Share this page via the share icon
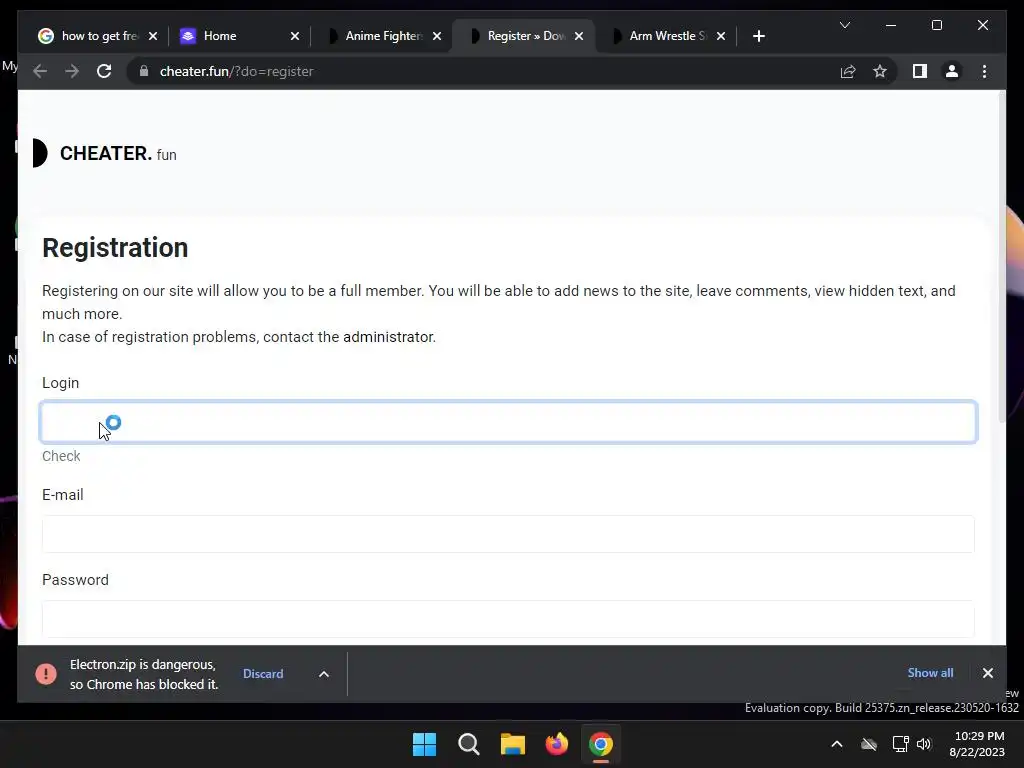The width and height of the screenshot is (1024, 768). pos(848,71)
